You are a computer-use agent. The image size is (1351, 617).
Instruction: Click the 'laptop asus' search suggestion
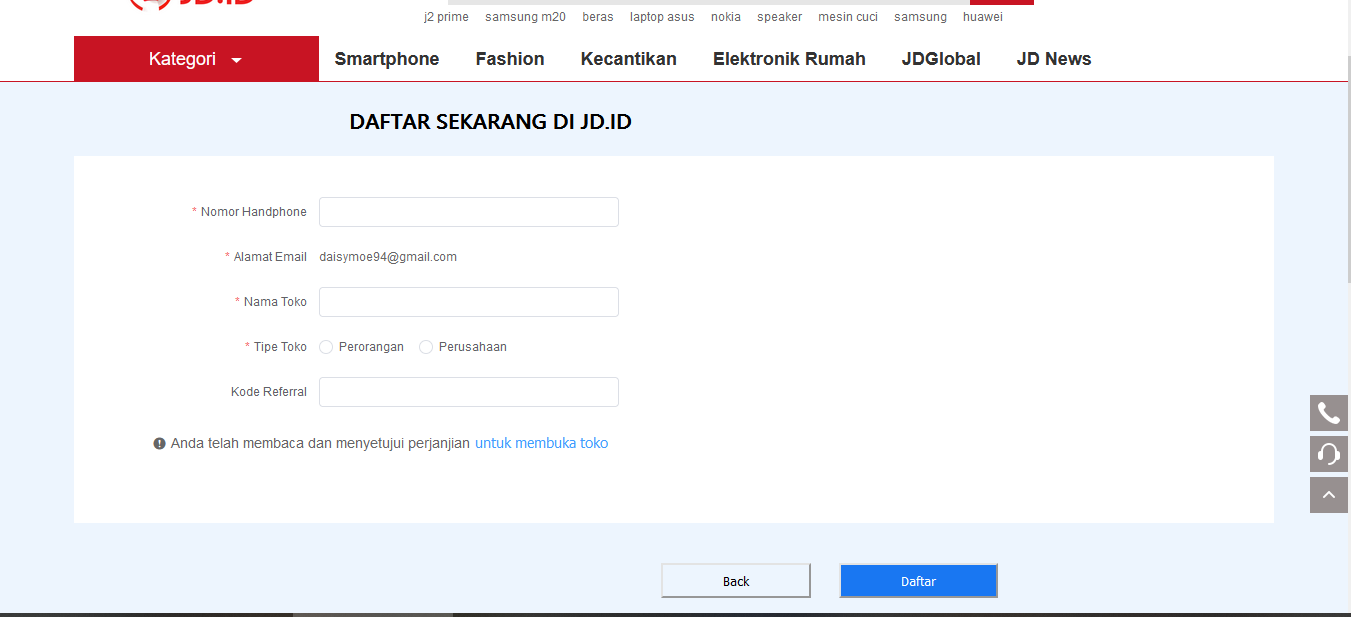click(x=662, y=17)
